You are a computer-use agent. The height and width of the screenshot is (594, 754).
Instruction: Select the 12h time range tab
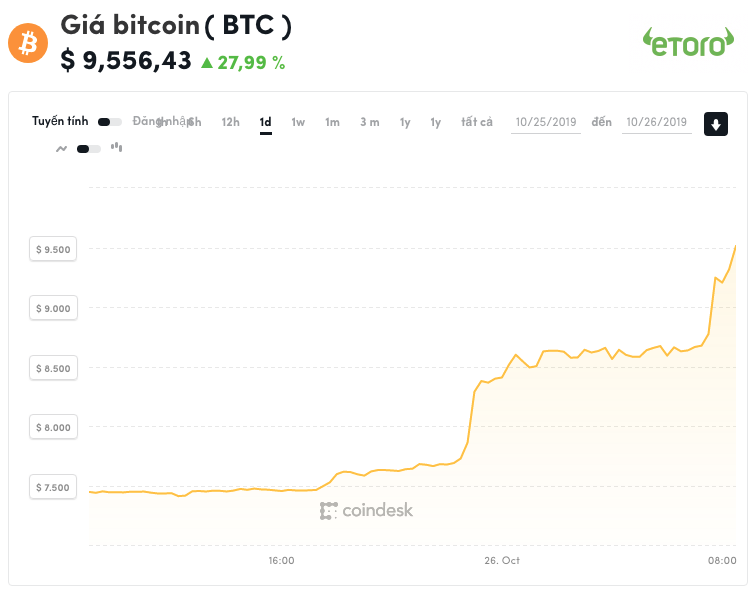point(230,122)
